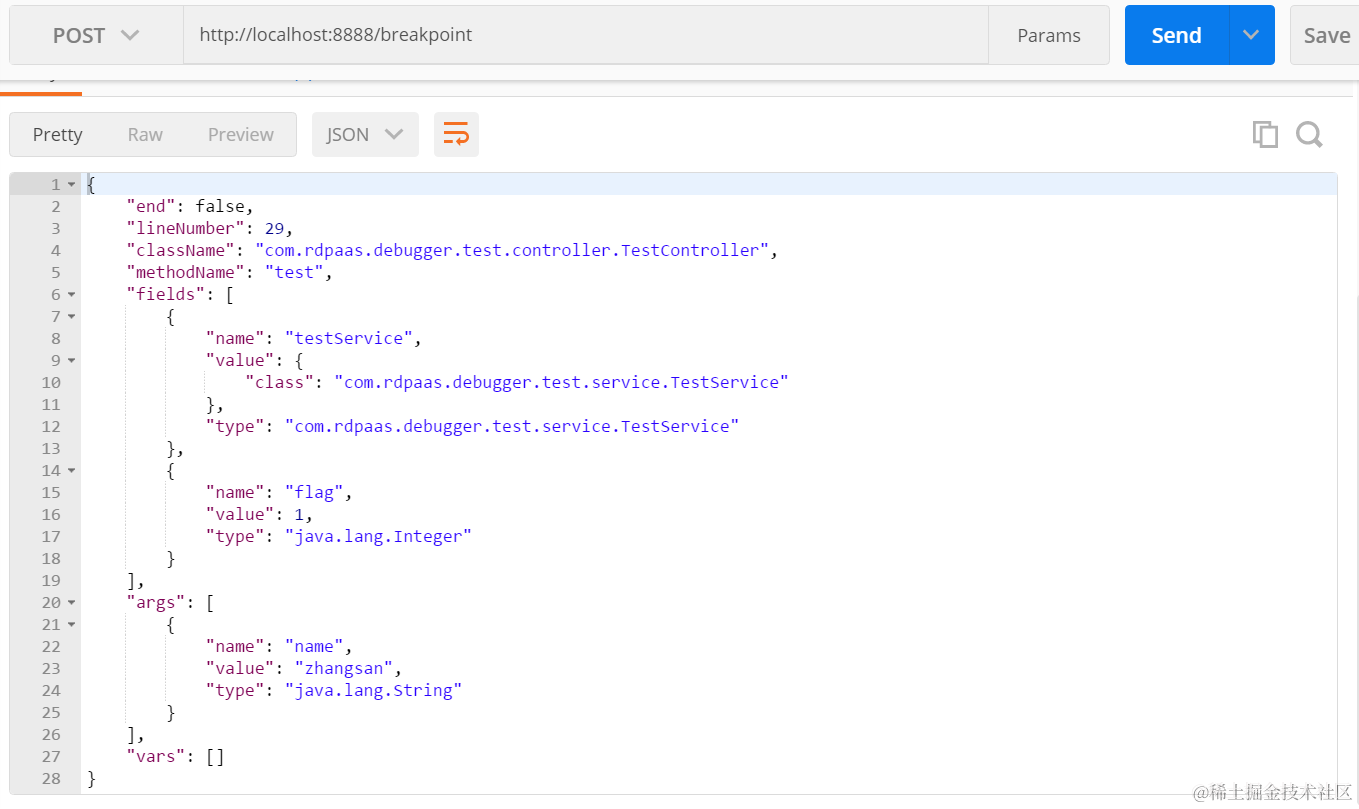Image resolution: width=1359 pixels, height=809 pixels.
Task: Copy the response body using the copy icon
Action: 1265,134
